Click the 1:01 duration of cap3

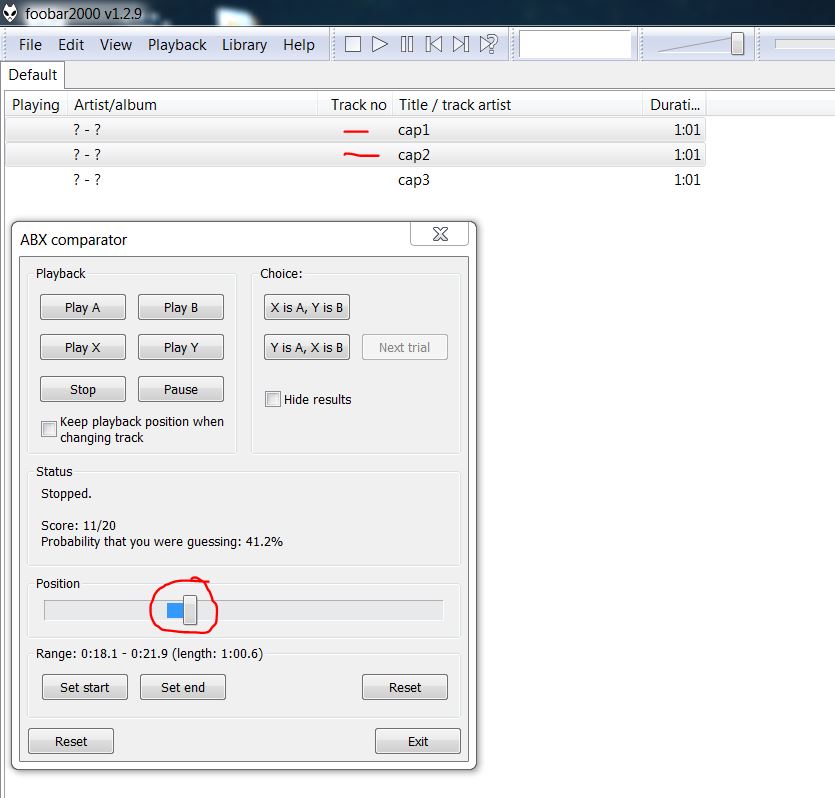click(687, 180)
